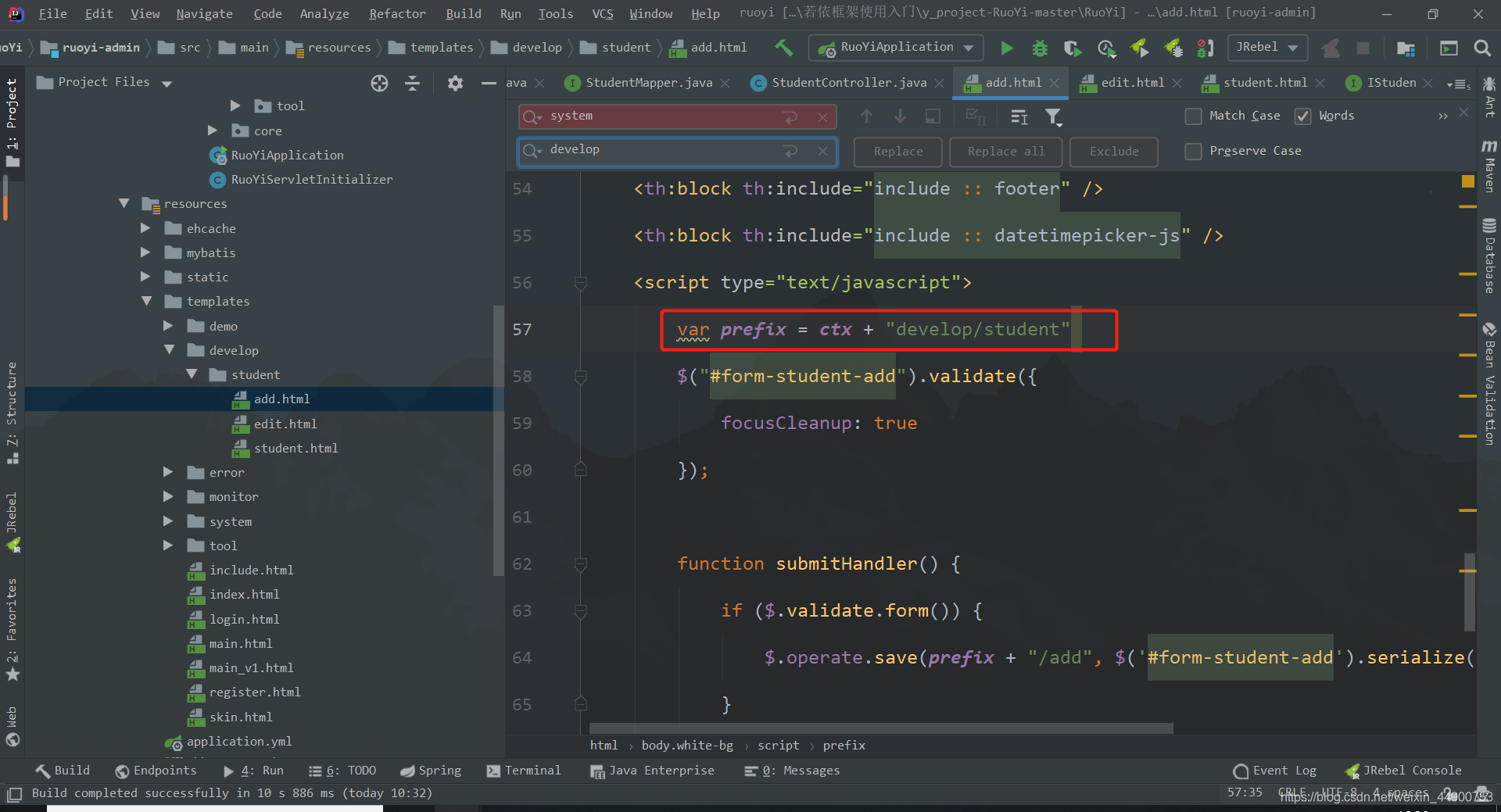Screen dimensions: 1501x812
Task: Open the Navigate menu
Action: 204,14
